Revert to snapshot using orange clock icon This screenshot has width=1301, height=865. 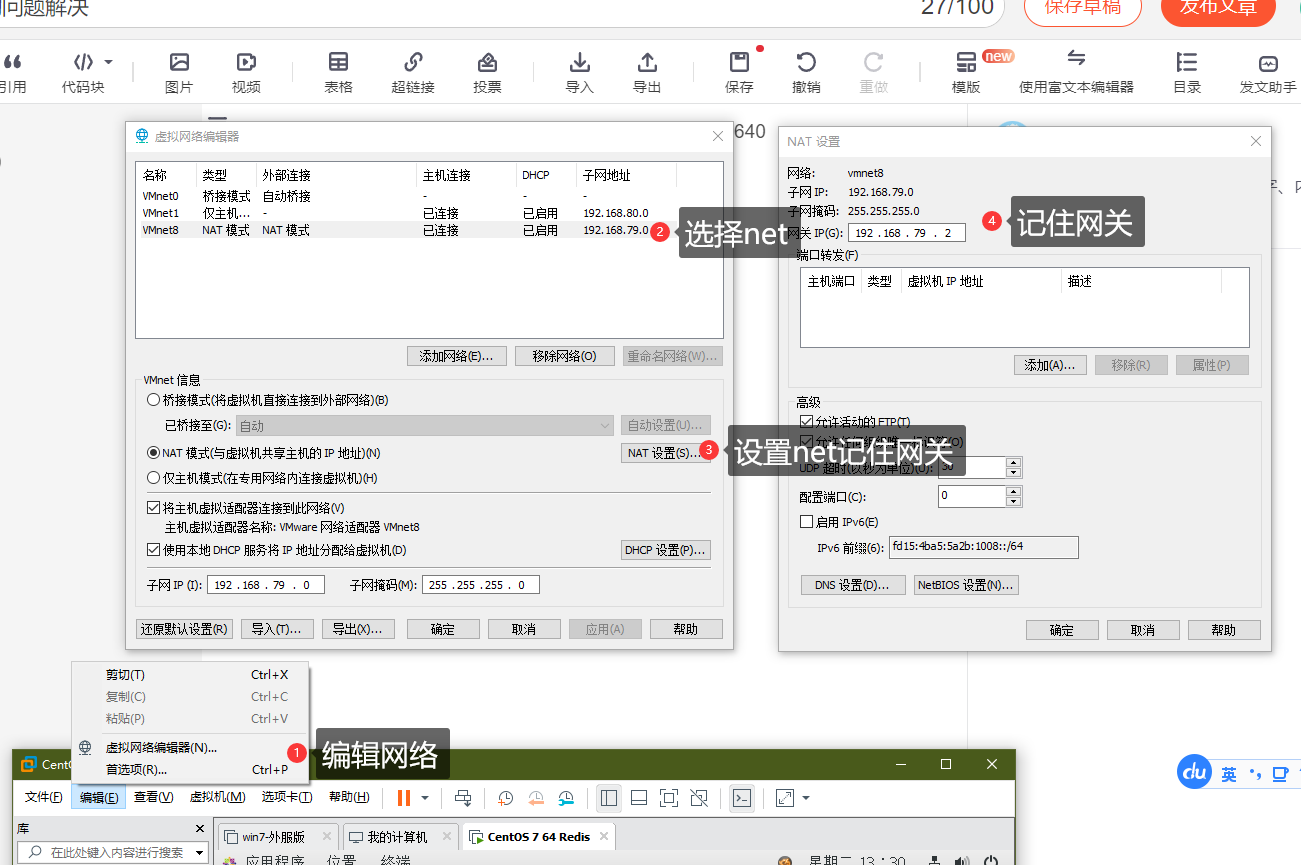coord(536,797)
